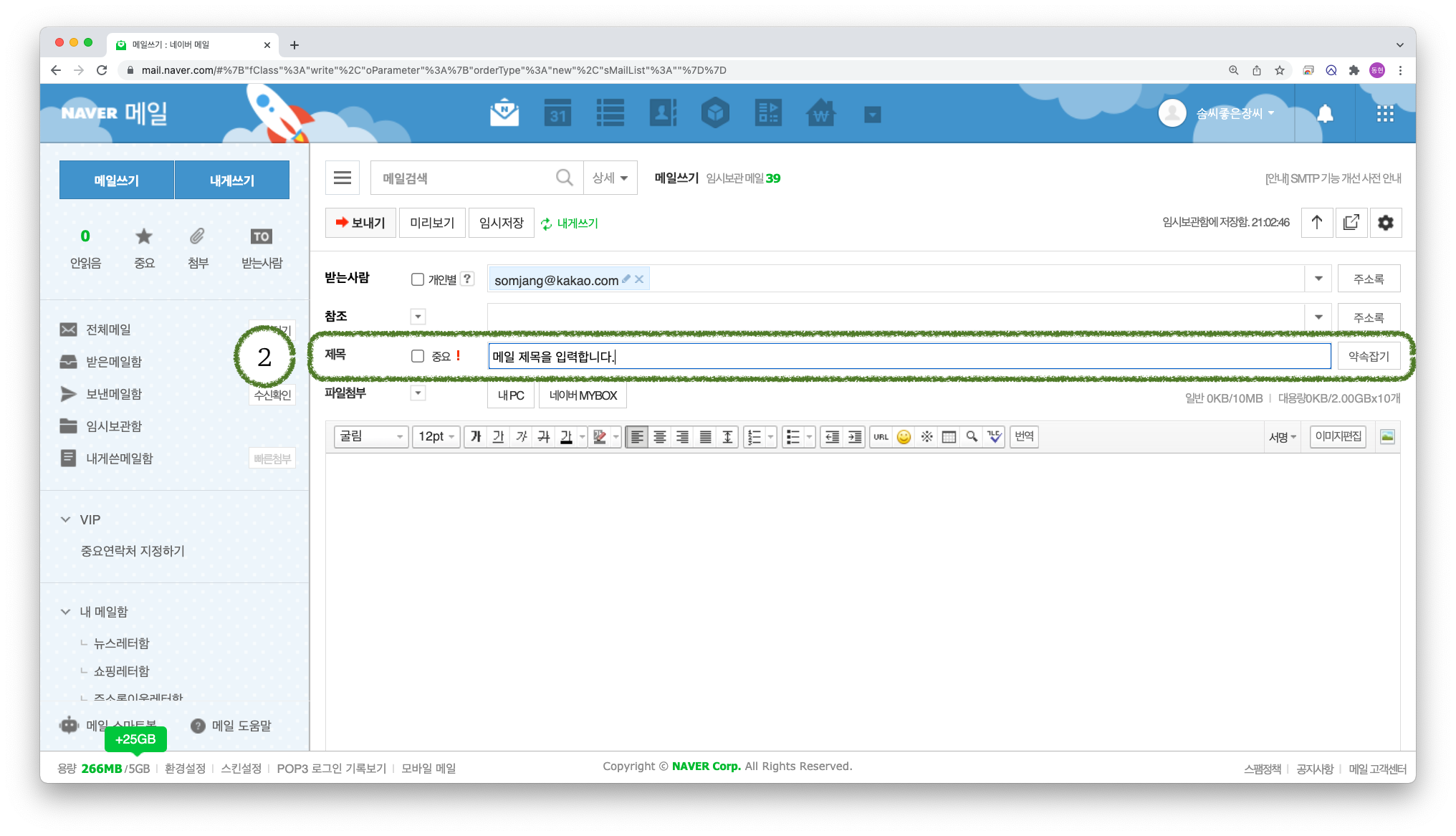Center-align text in the editor
The height and width of the screenshot is (836, 1456).
pyautogui.click(x=660, y=437)
